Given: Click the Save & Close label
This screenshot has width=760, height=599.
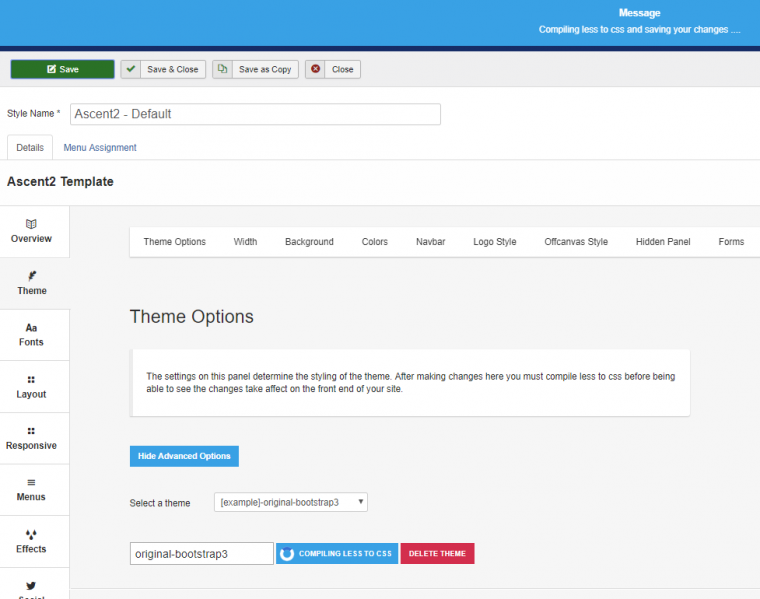Looking at the screenshot, I should 173,69.
